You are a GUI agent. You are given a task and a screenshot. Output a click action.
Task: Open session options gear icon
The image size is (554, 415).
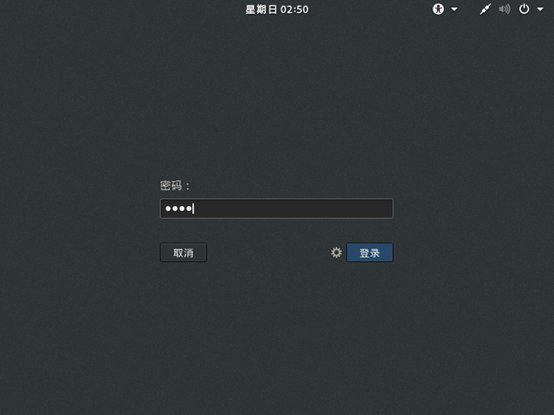click(336, 253)
